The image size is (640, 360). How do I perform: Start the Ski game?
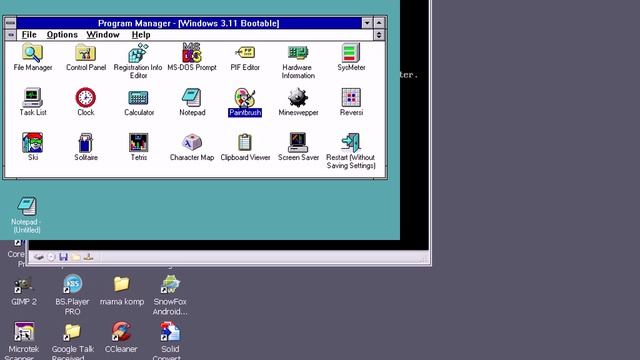[x=33, y=147]
